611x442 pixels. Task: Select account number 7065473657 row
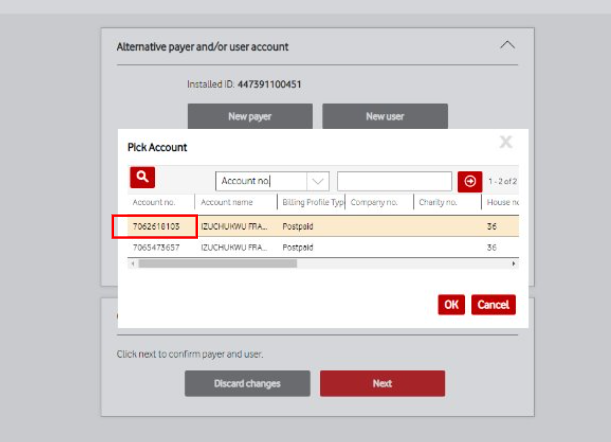tap(155, 246)
